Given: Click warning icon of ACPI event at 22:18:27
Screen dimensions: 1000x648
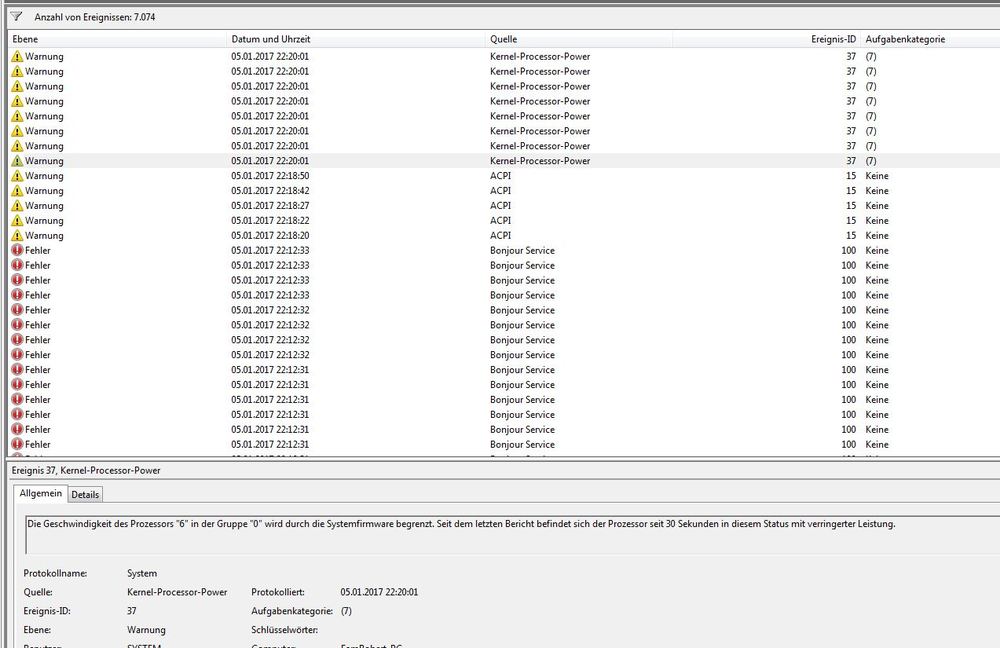Looking at the screenshot, I should [x=16, y=206].
